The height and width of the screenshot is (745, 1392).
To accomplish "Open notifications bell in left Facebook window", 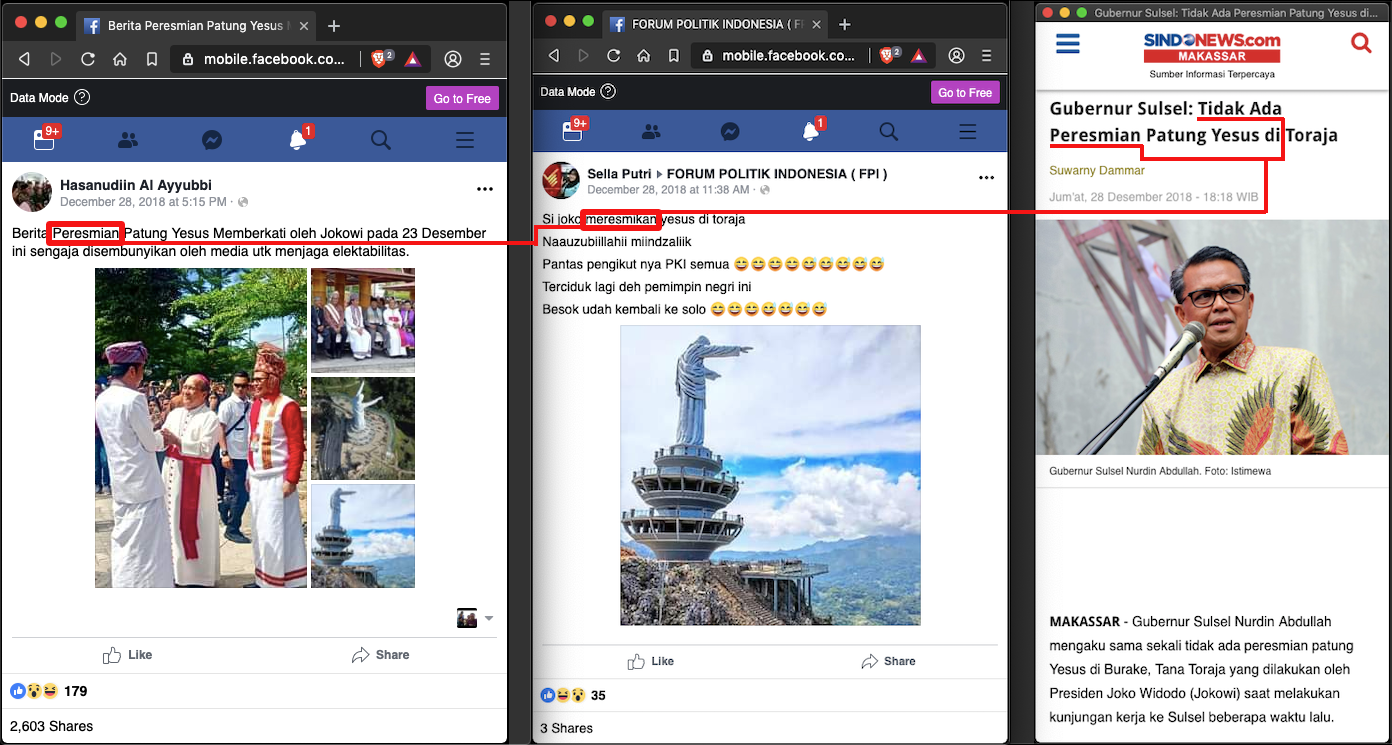I will coord(298,140).
